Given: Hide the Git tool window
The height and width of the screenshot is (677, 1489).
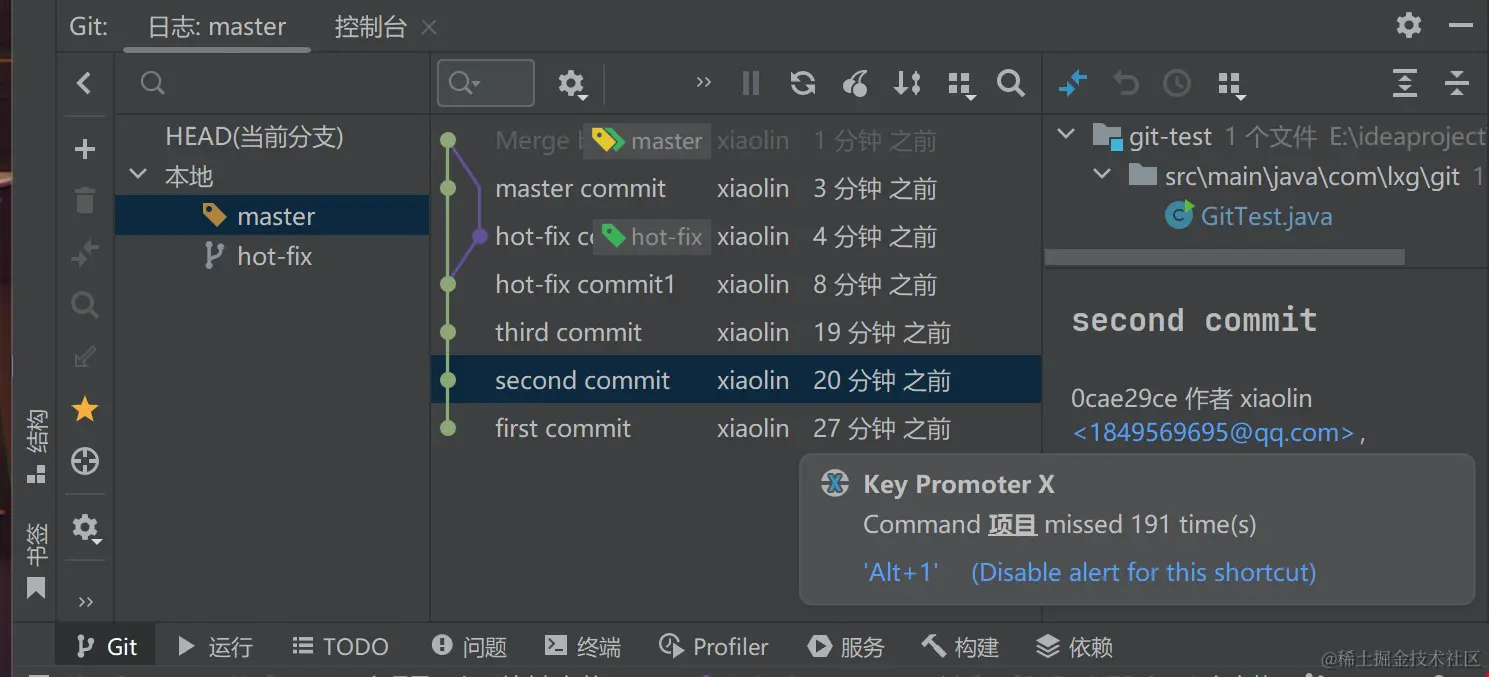Looking at the screenshot, I should click(1461, 26).
